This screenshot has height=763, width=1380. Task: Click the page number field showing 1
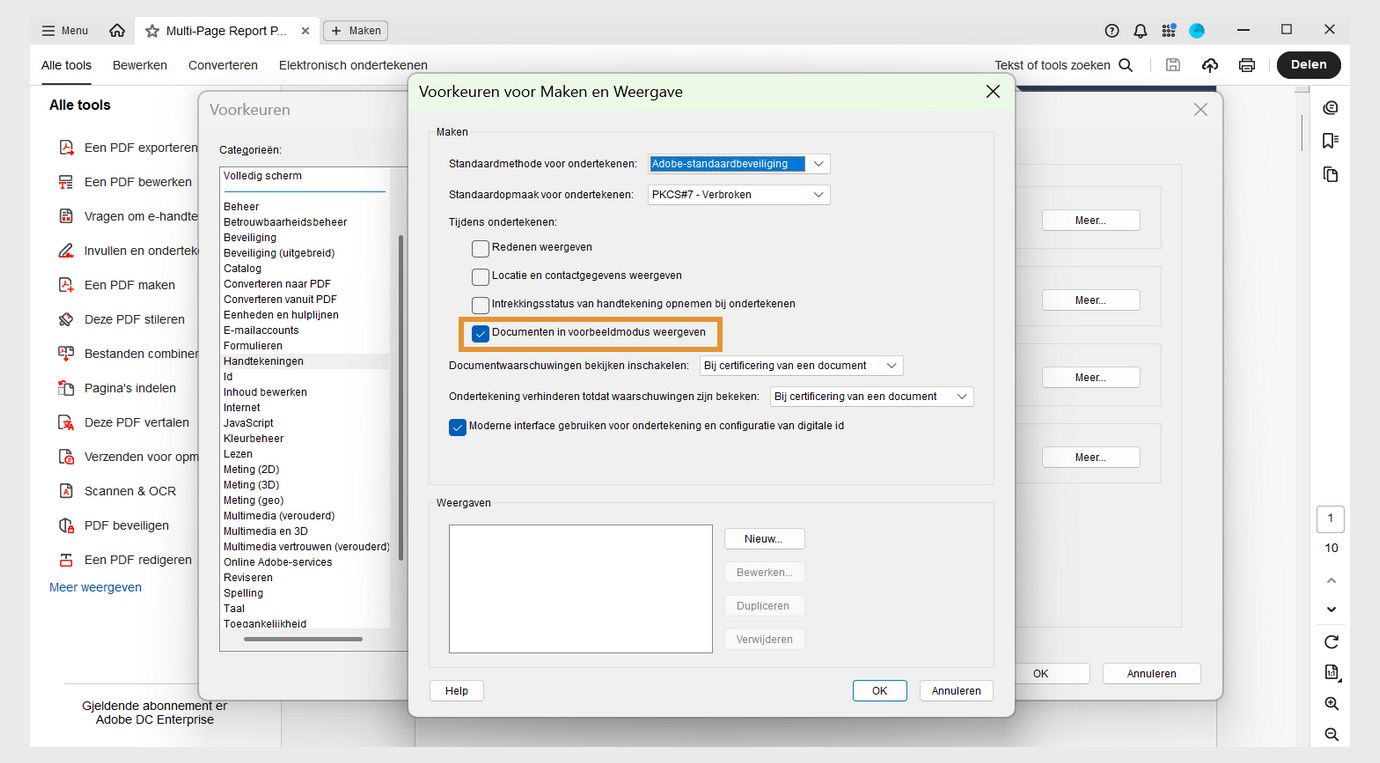(1330, 519)
